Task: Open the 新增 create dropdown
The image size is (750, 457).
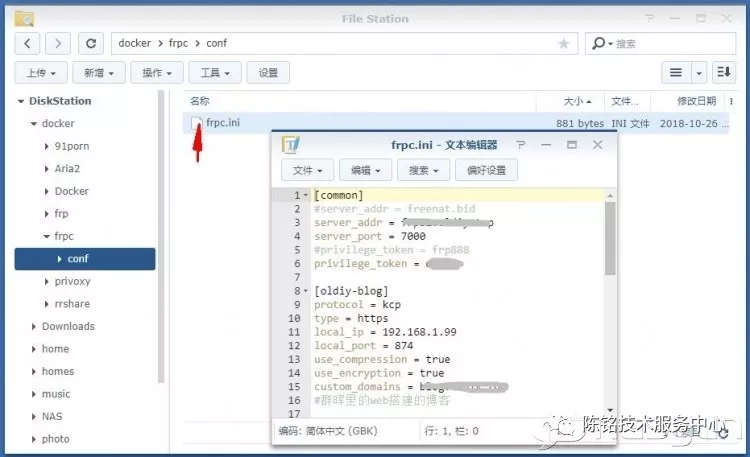Action: (x=99, y=73)
